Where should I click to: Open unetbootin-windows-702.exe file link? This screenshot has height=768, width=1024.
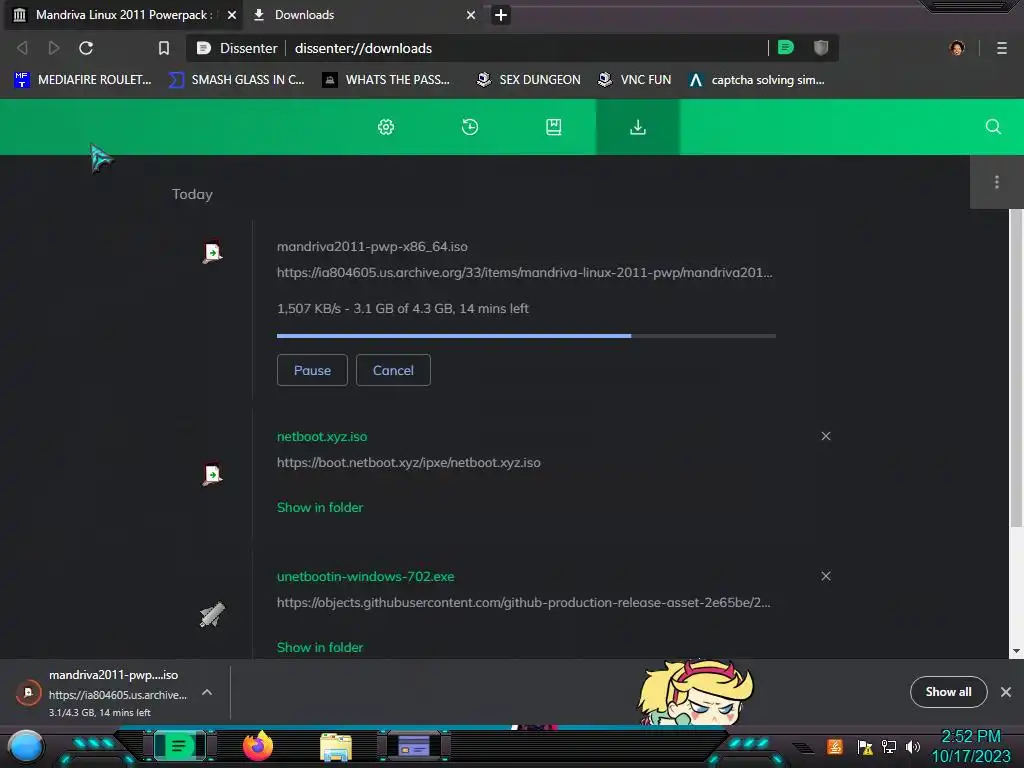pyautogui.click(x=366, y=577)
